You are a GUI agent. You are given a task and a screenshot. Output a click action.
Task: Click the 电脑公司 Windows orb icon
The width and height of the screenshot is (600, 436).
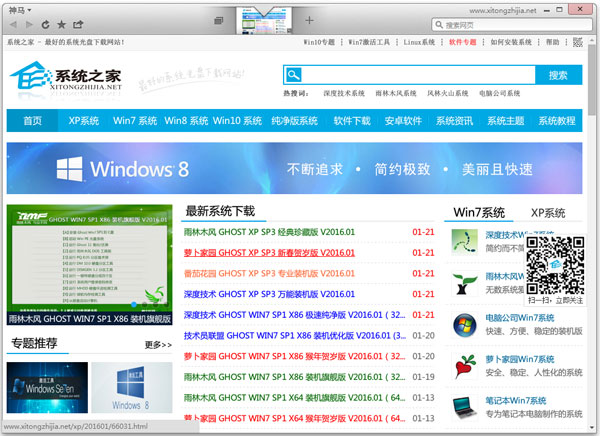(x=465, y=325)
